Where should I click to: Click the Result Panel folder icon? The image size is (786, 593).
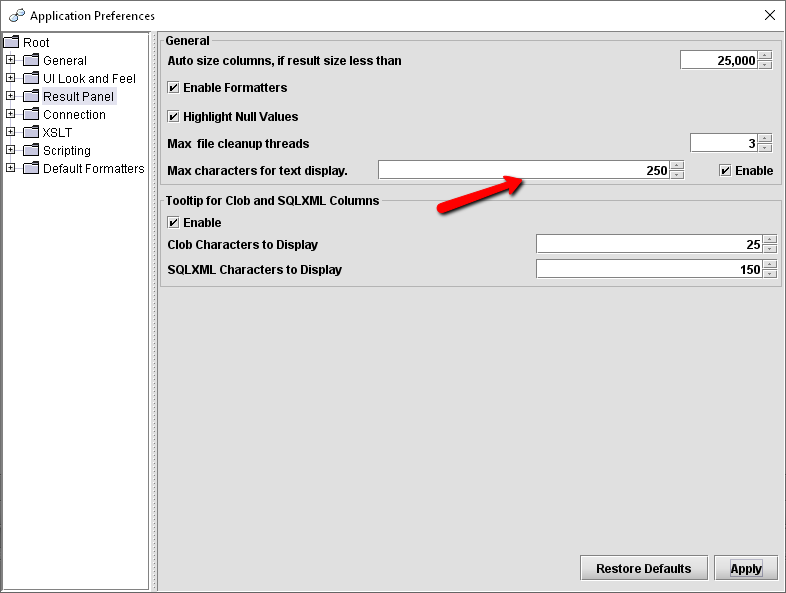[31, 96]
